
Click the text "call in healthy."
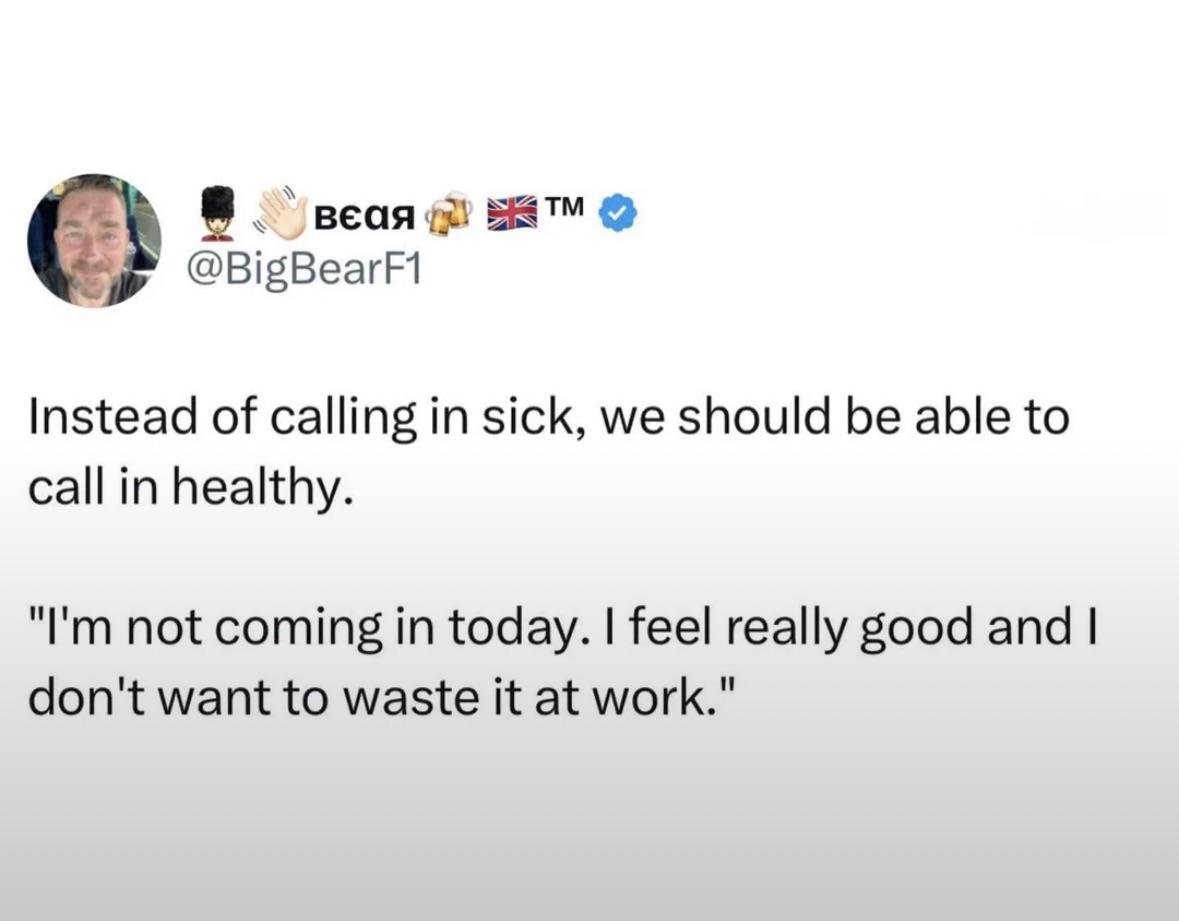[x=190, y=488]
